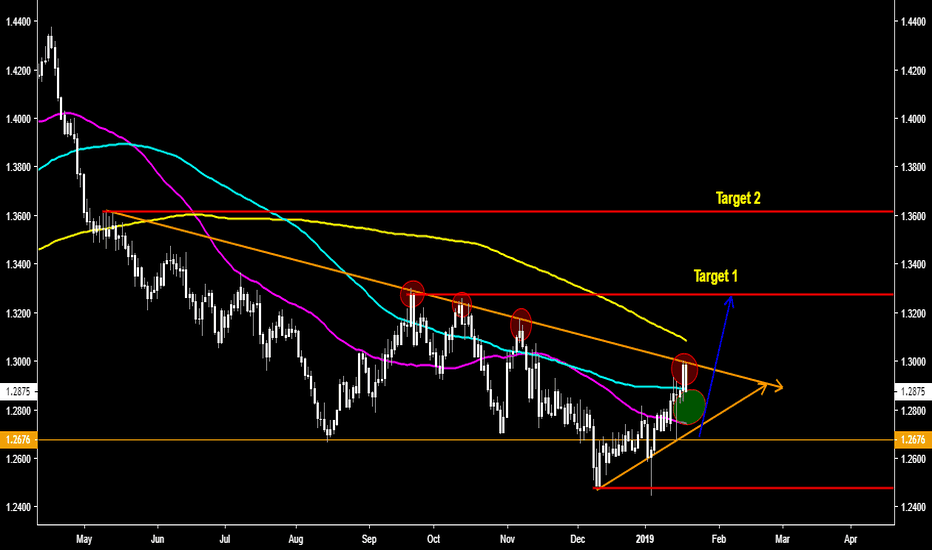Select the green circle marker near January candles
Image resolution: width=932 pixels, height=550 pixels.
[689, 407]
